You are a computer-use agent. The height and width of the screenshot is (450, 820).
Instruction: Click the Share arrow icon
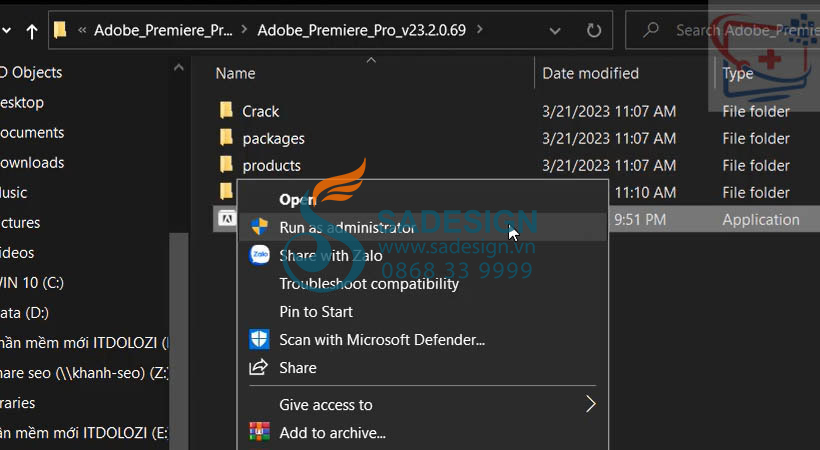(258, 367)
